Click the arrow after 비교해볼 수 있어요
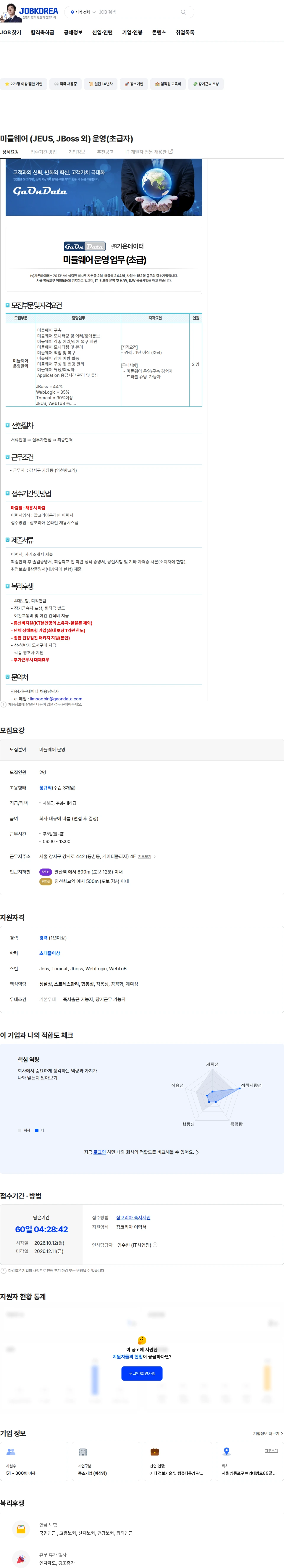This screenshot has width=284, height=1568. [197, 1152]
